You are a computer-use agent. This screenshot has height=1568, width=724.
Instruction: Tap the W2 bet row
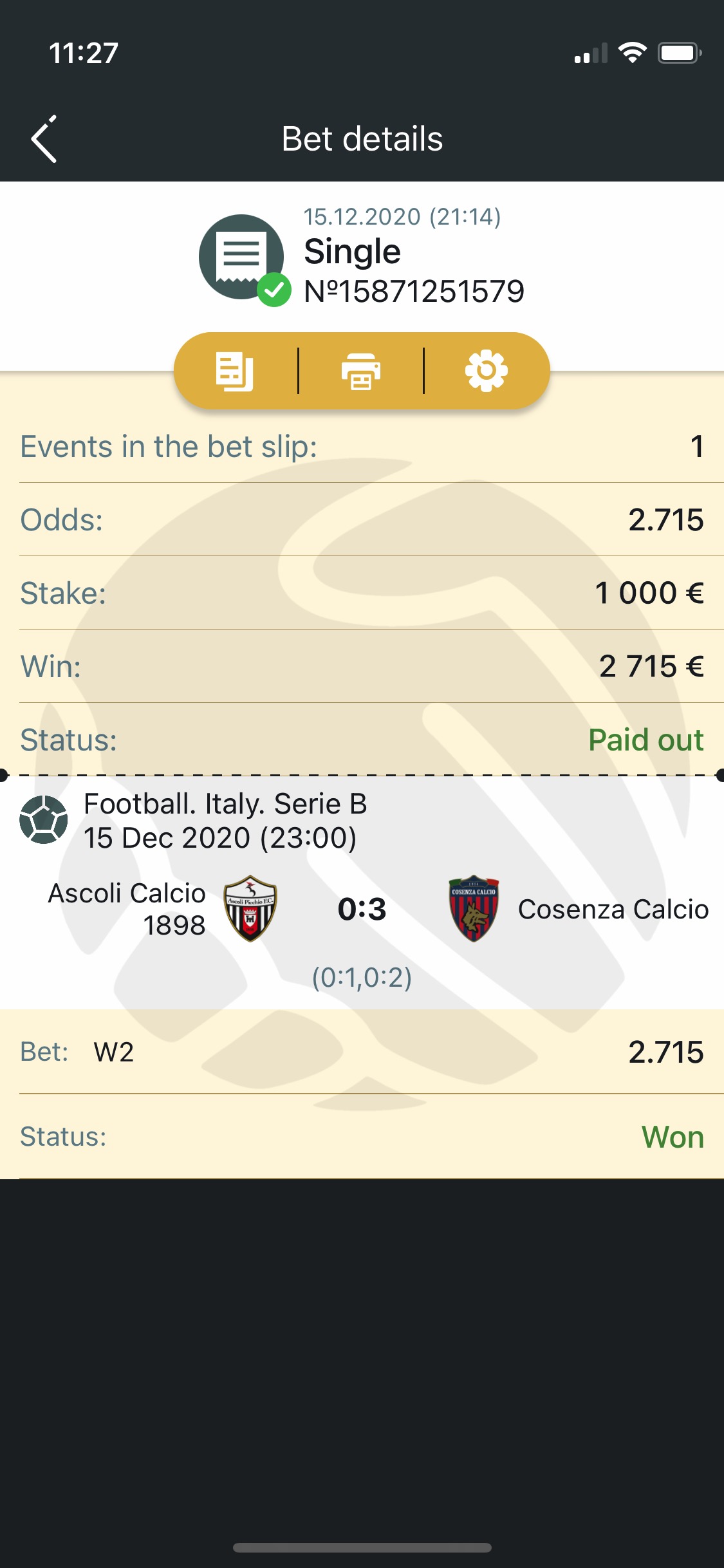pyautogui.click(x=362, y=1052)
